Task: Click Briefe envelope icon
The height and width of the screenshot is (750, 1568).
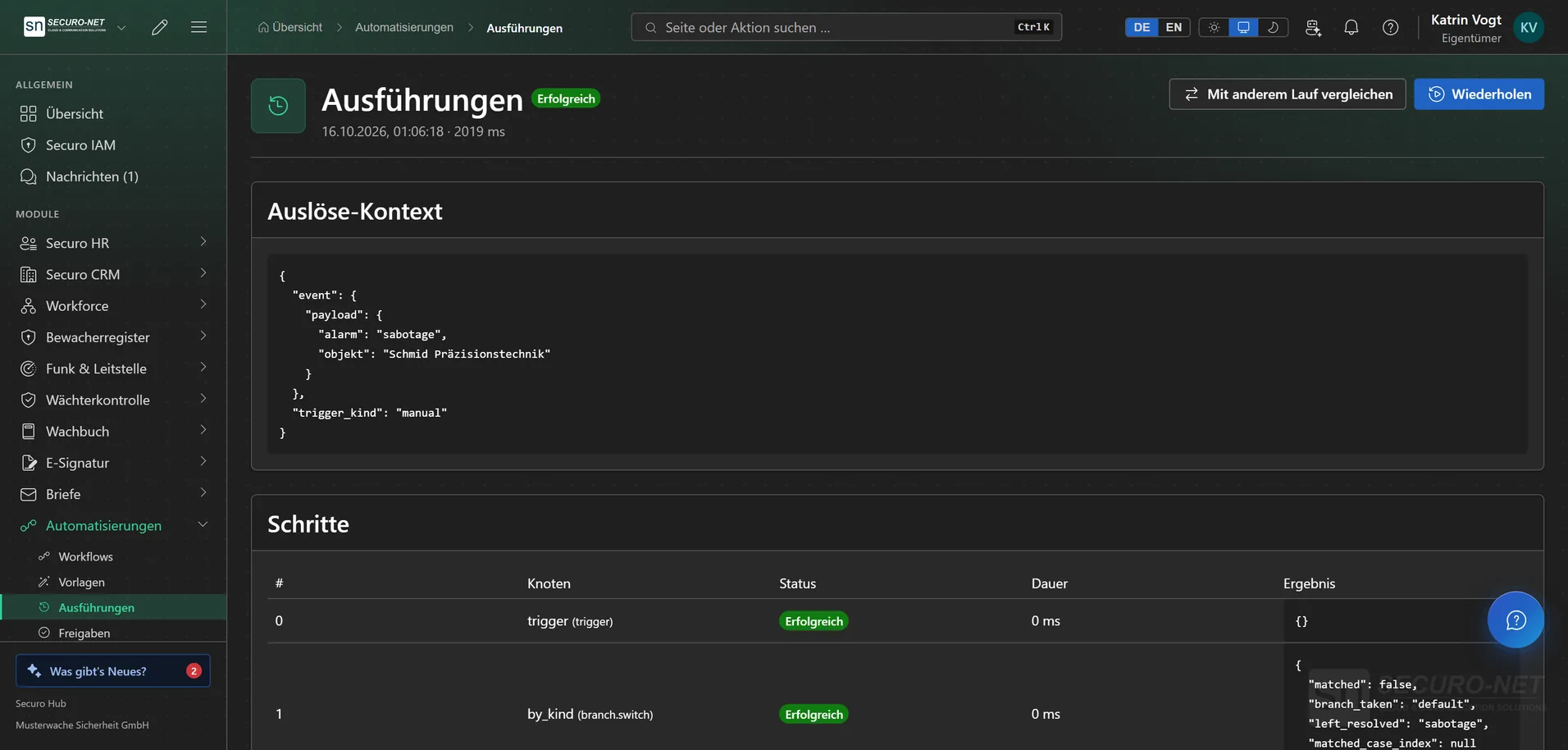Action: tap(29, 494)
